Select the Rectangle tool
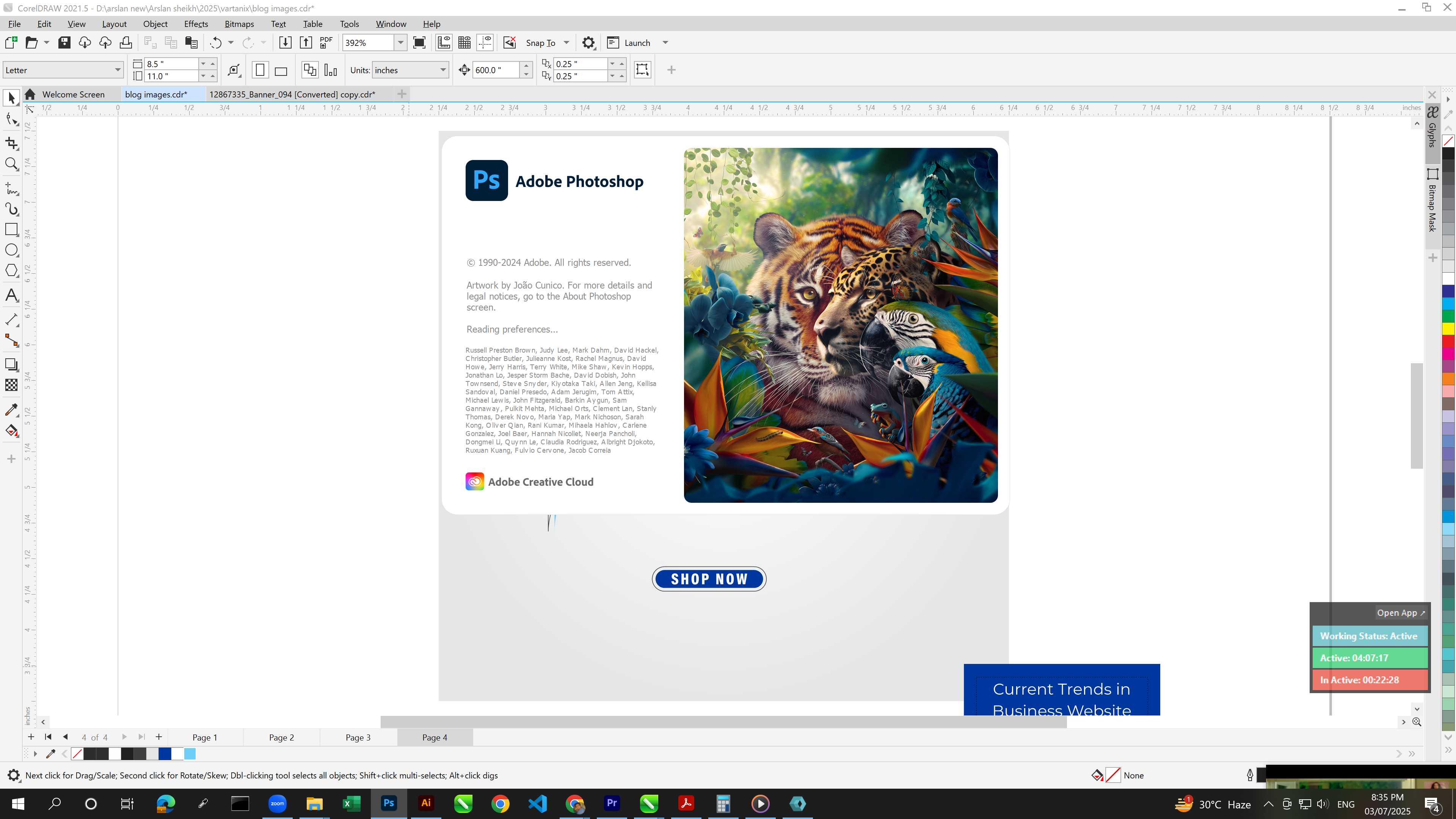1456x819 pixels. (11, 229)
